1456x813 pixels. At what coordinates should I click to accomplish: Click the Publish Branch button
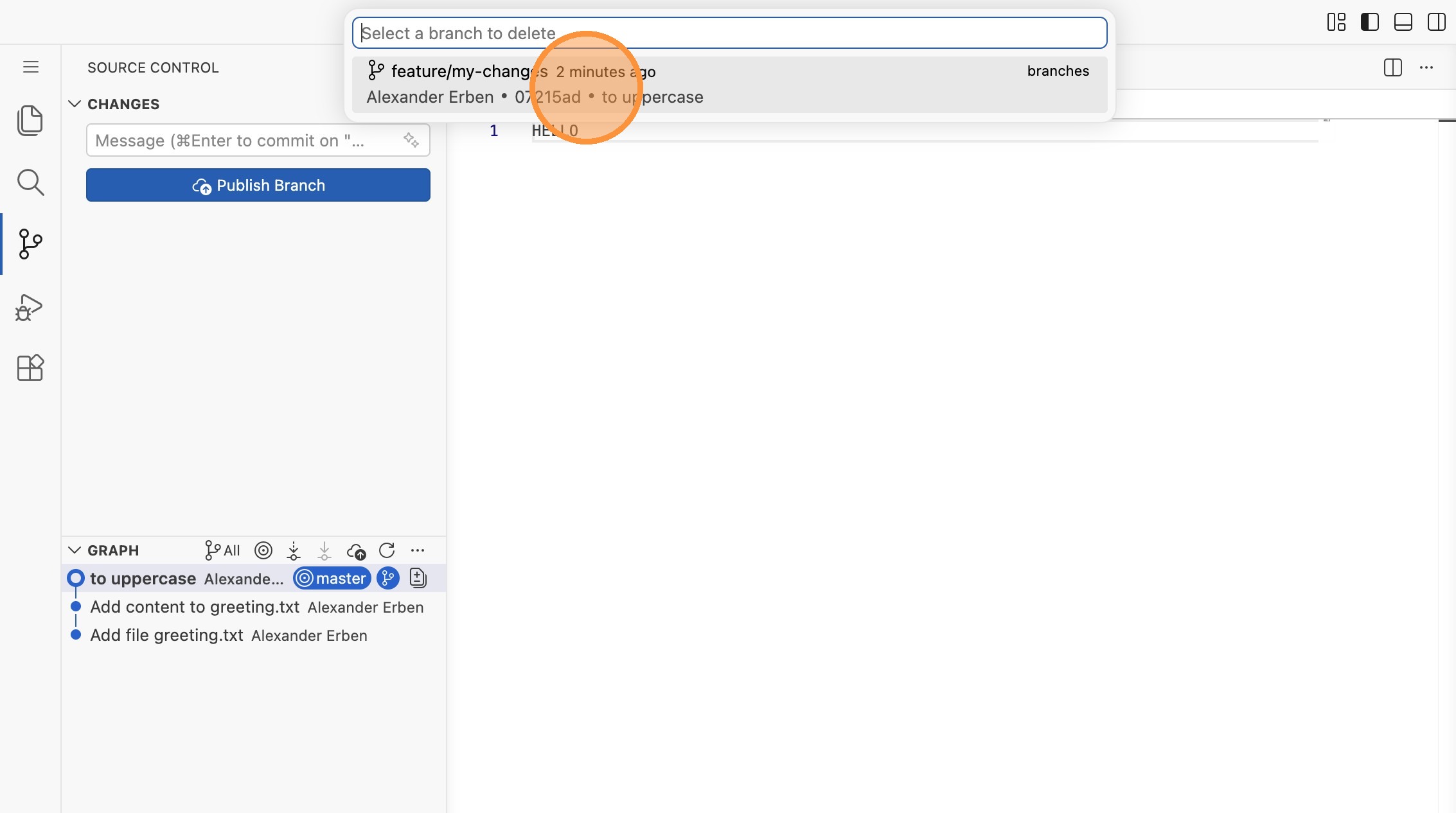258,185
